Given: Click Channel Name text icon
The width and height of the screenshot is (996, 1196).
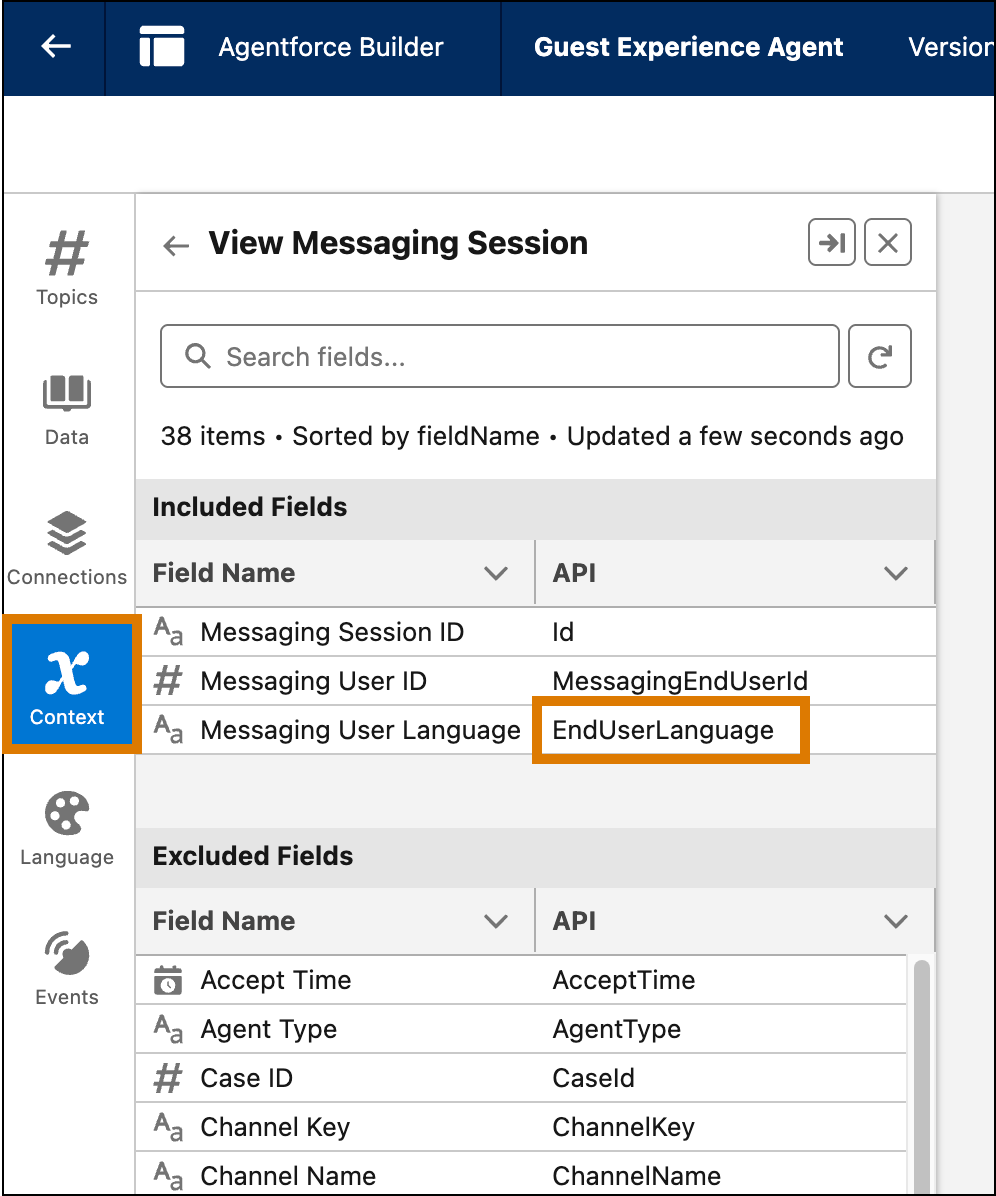Looking at the screenshot, I should [x=168, y=1175].
